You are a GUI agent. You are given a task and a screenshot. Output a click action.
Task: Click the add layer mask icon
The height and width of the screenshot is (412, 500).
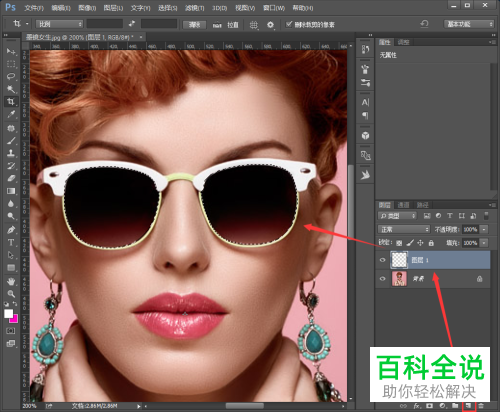429,406
